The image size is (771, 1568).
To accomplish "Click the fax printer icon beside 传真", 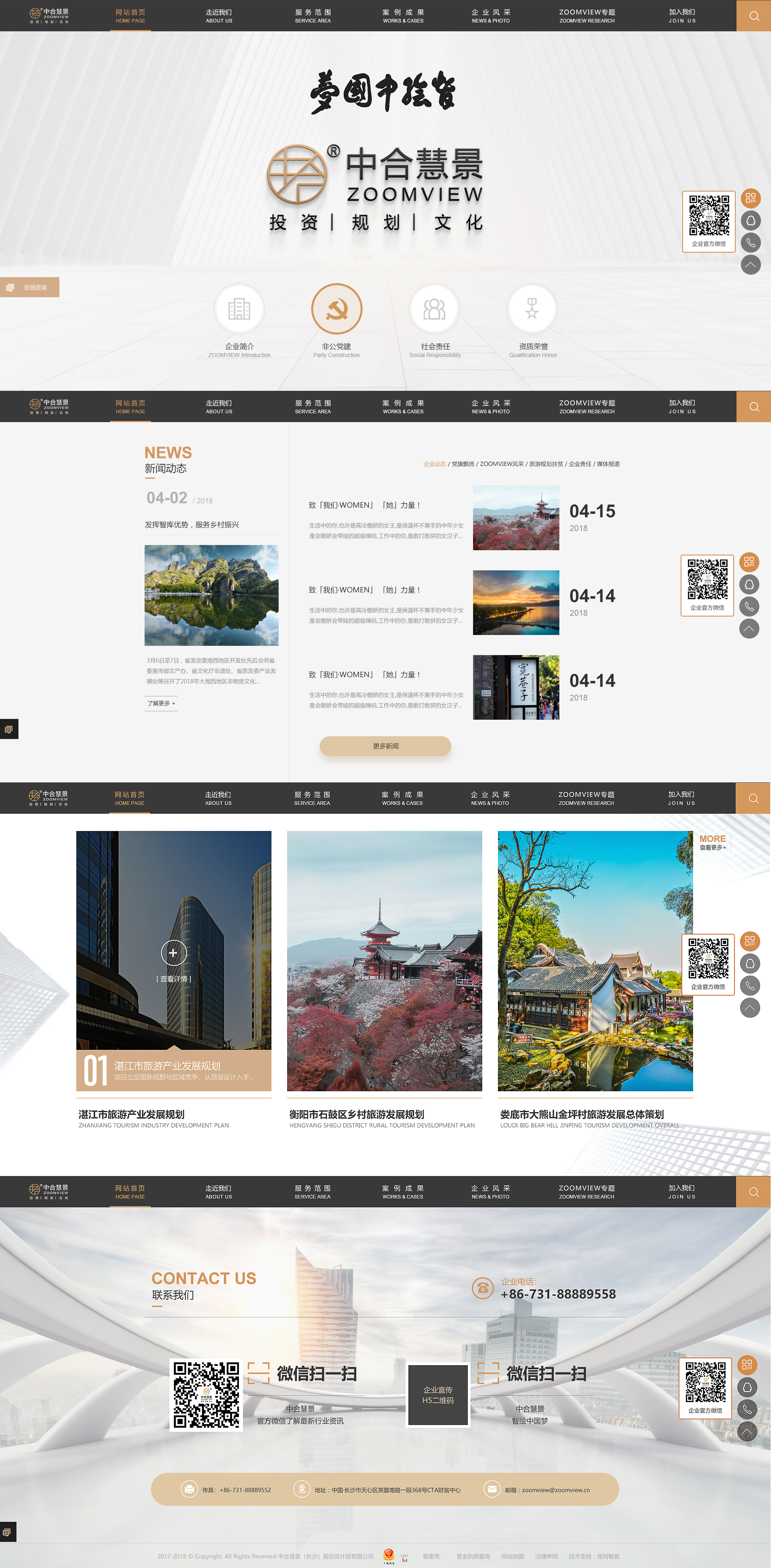I will click(x=189, y=1489).
